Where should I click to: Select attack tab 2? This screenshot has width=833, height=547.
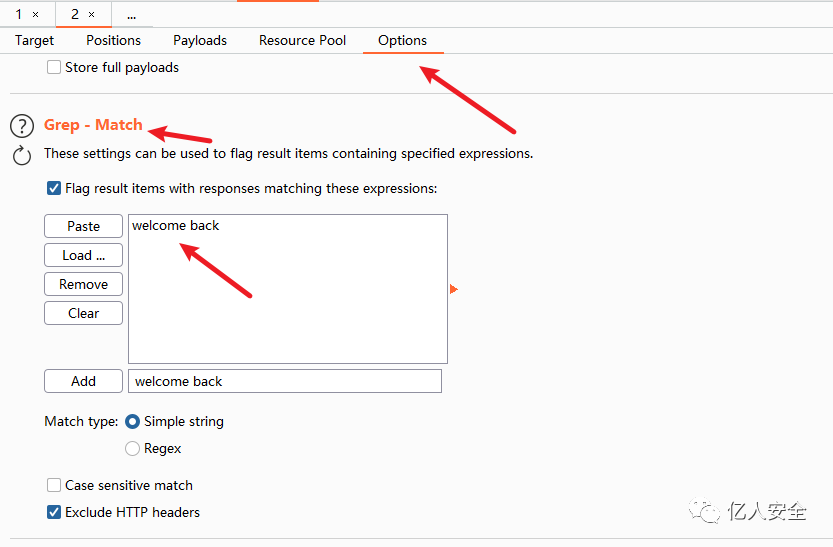(x=75, y=14)
